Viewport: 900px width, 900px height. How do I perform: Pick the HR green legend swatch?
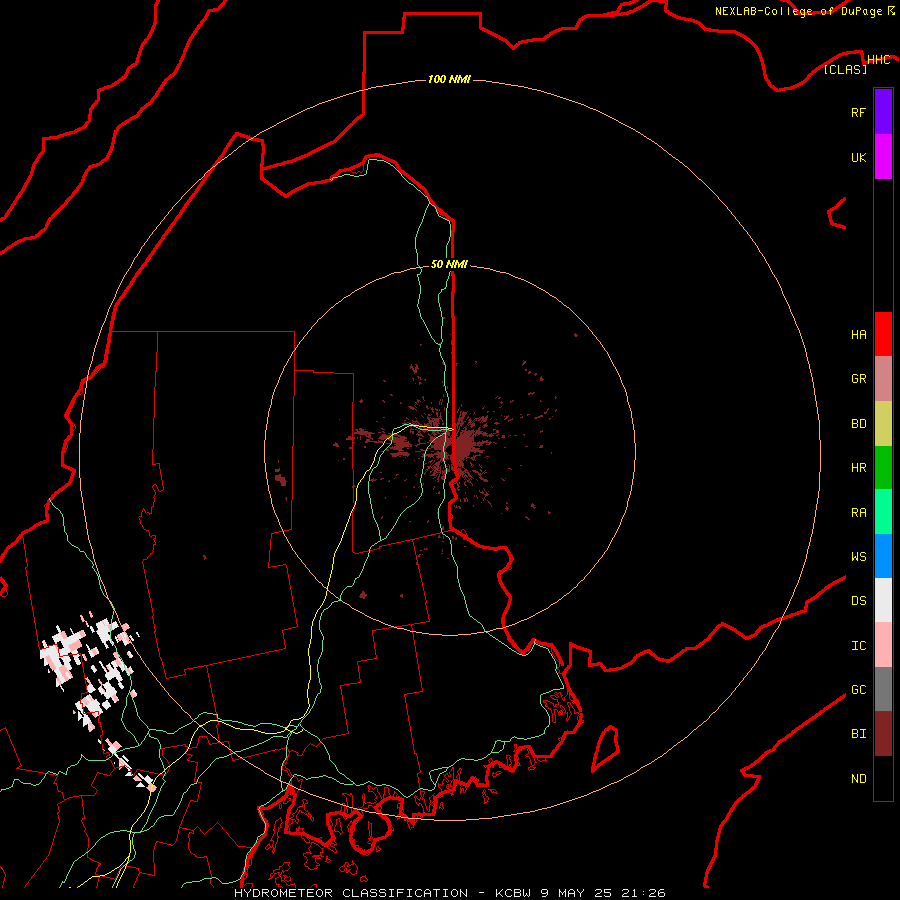click(883, 468)
